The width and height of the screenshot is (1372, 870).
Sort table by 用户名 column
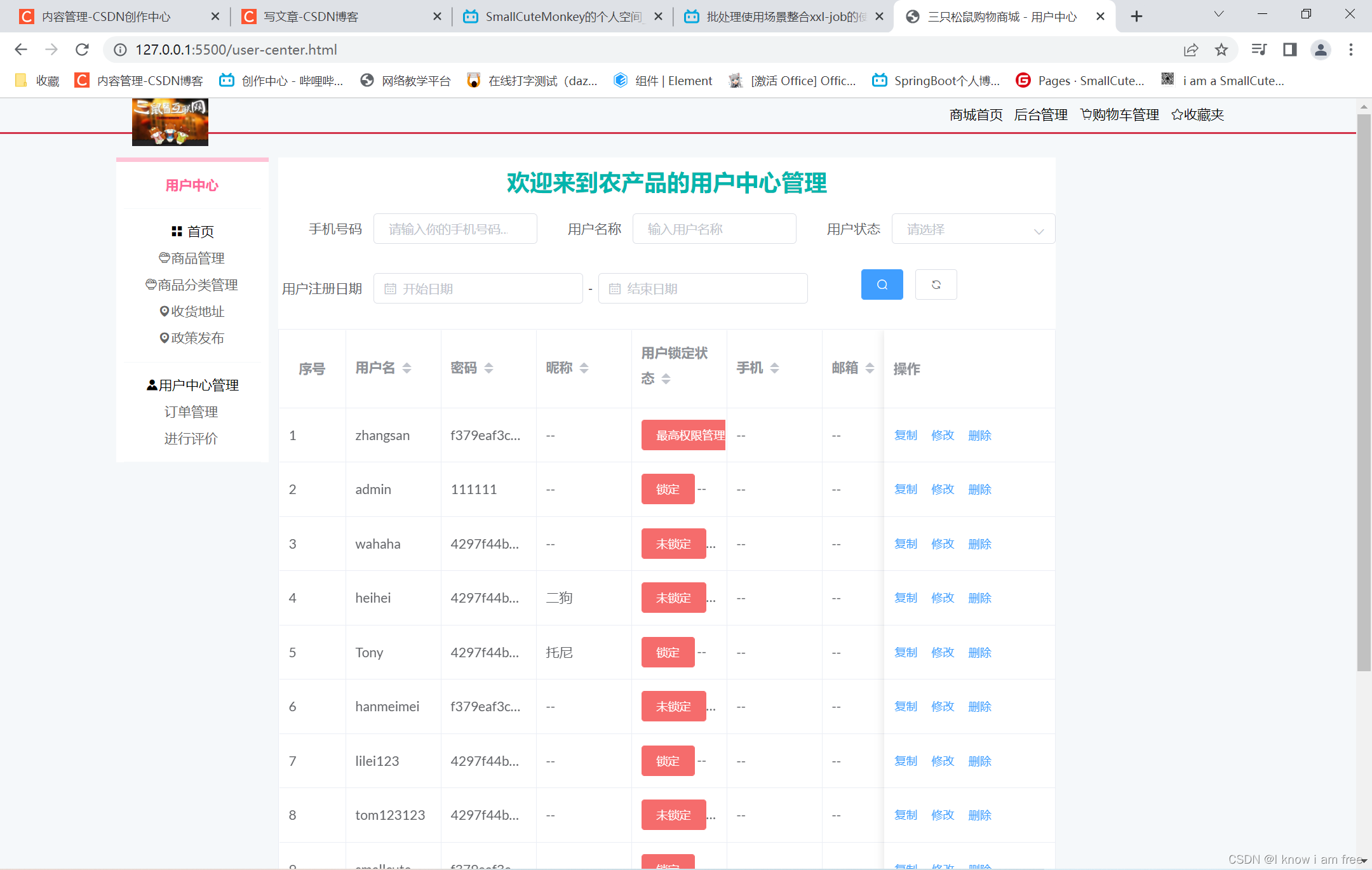(407, 368)
